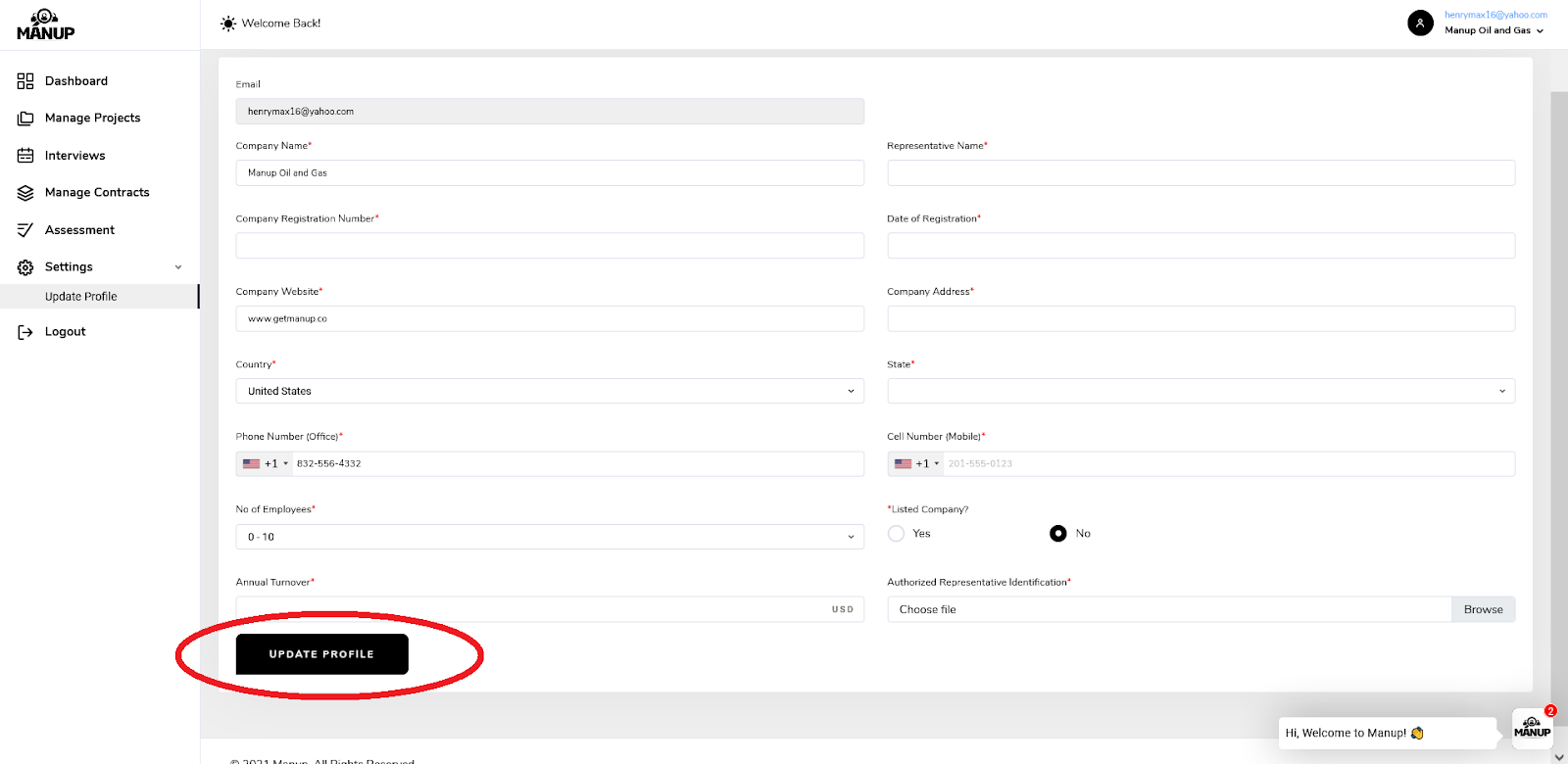1568x764 pixels.
Task: Click the Welcome Back! header text
Action: 281,24
